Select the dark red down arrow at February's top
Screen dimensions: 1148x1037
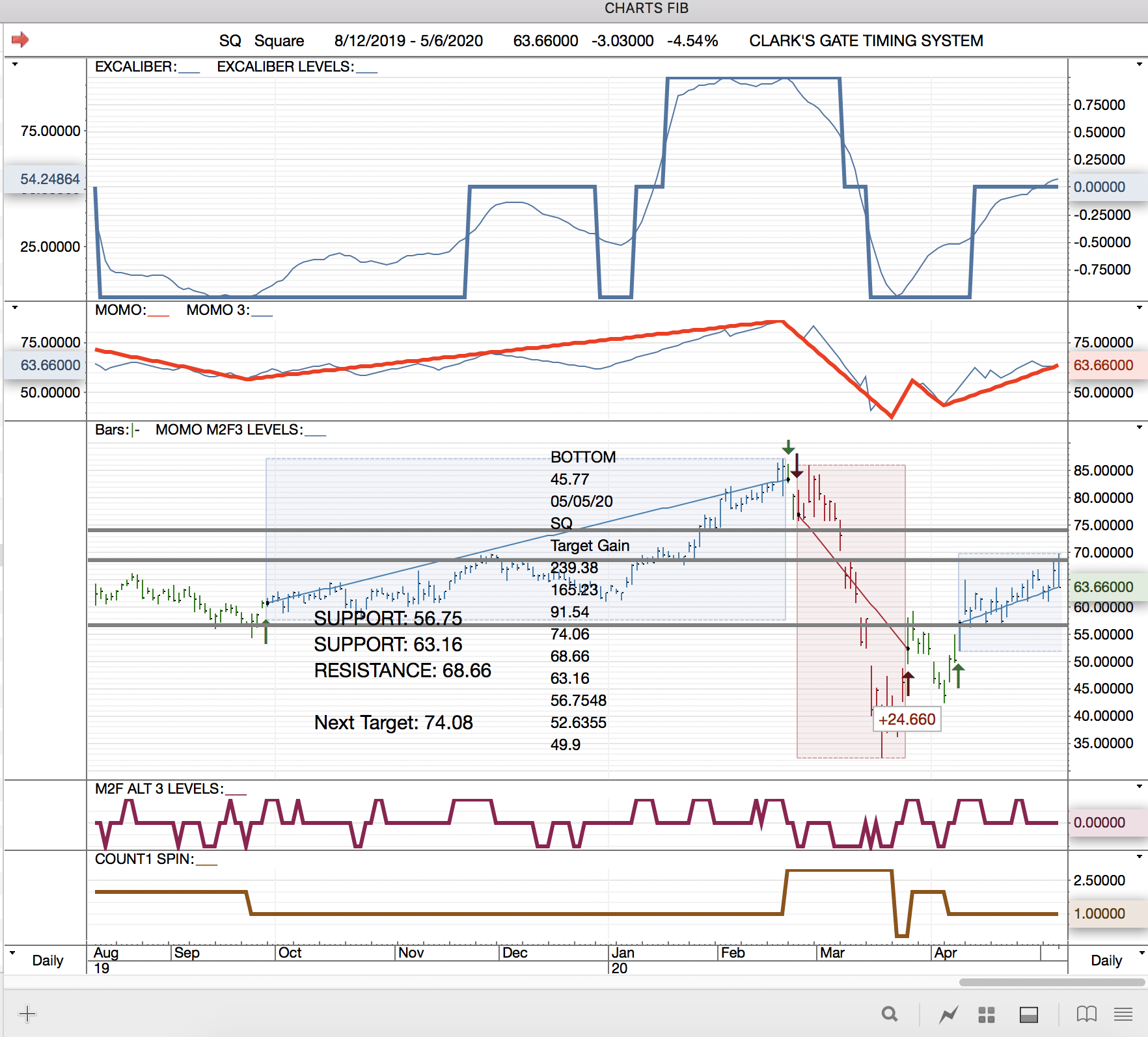tap(797, 466)
